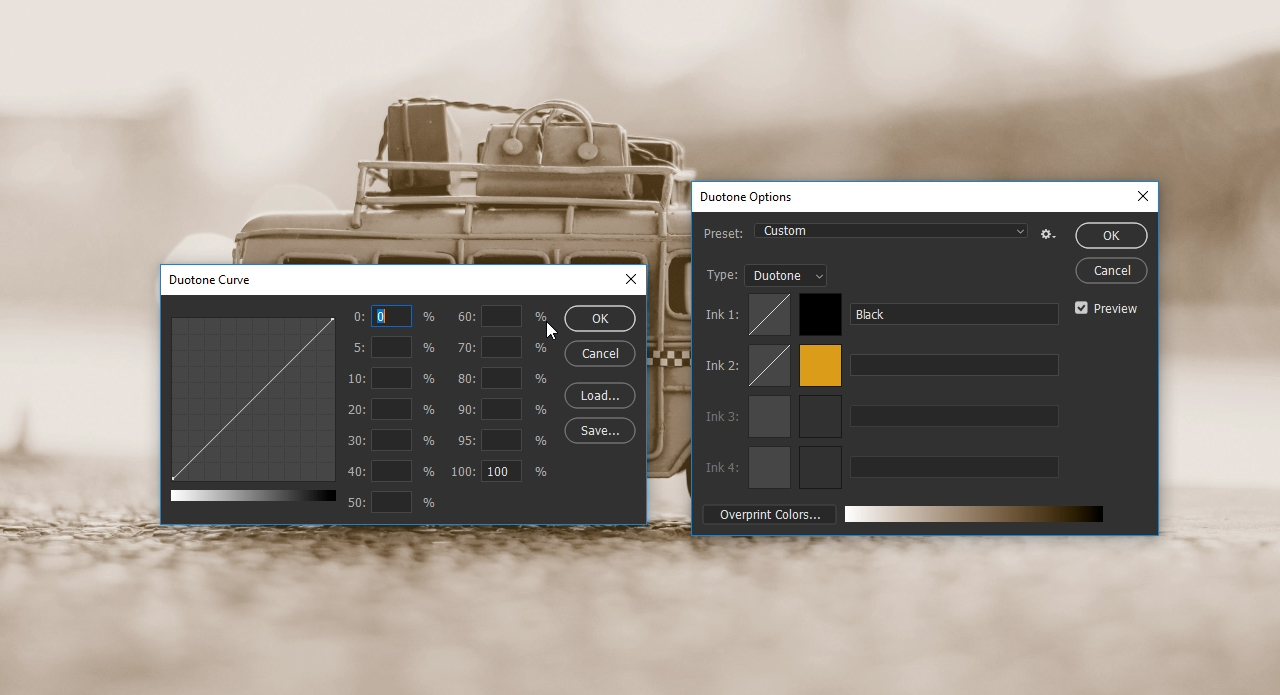Cancel the Duotone Curve dialog
The image size is (1280, 695).
pos(600,354)
